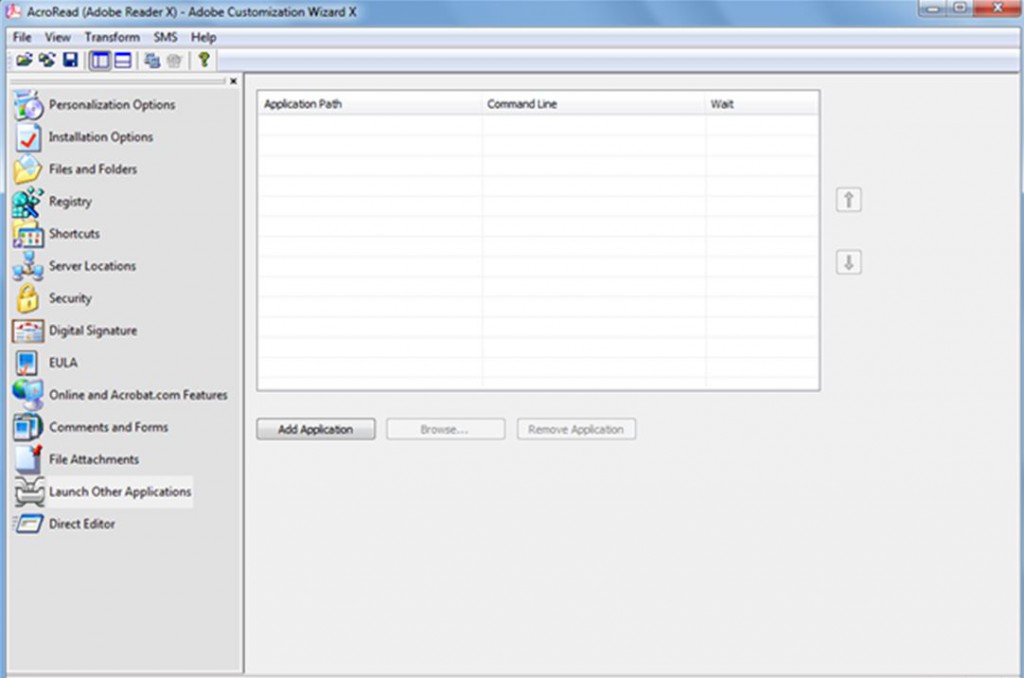Viewport: 1024px width, 678px height.
Task: Open the File menu
Action: click(22, 37)
